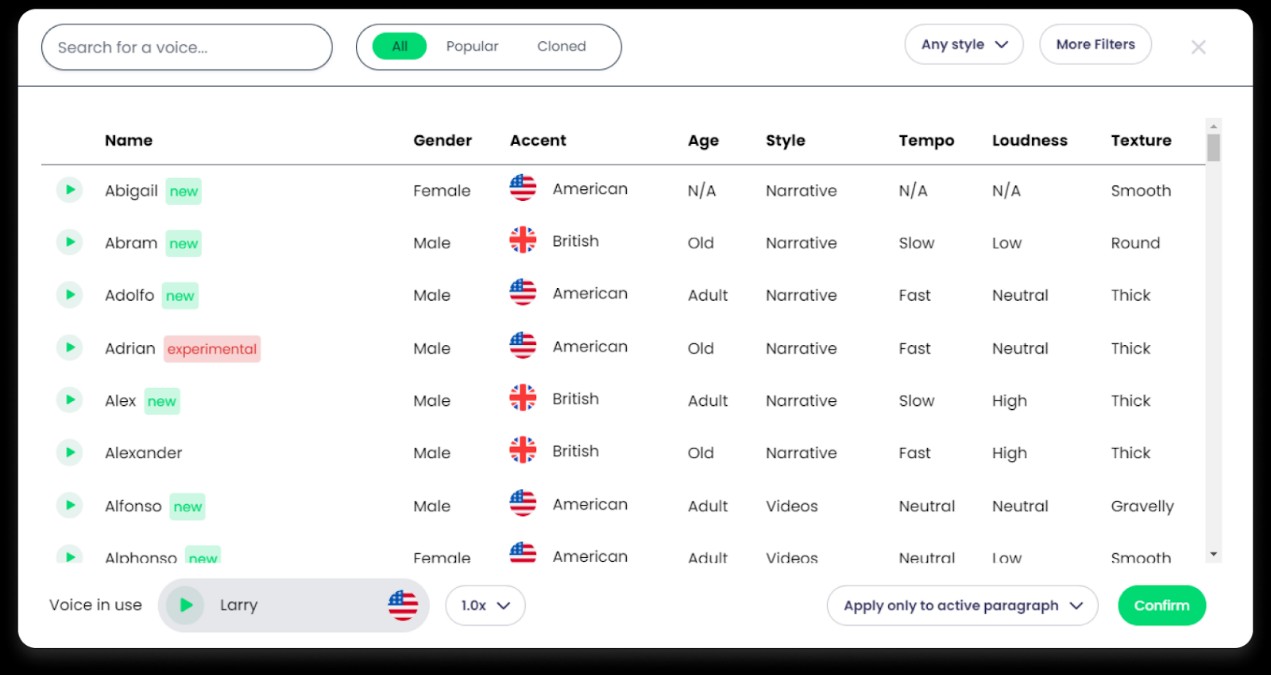Open Apply only to active paragraph dropdown
1271x675 pixels.
click(x=962, y=605)
